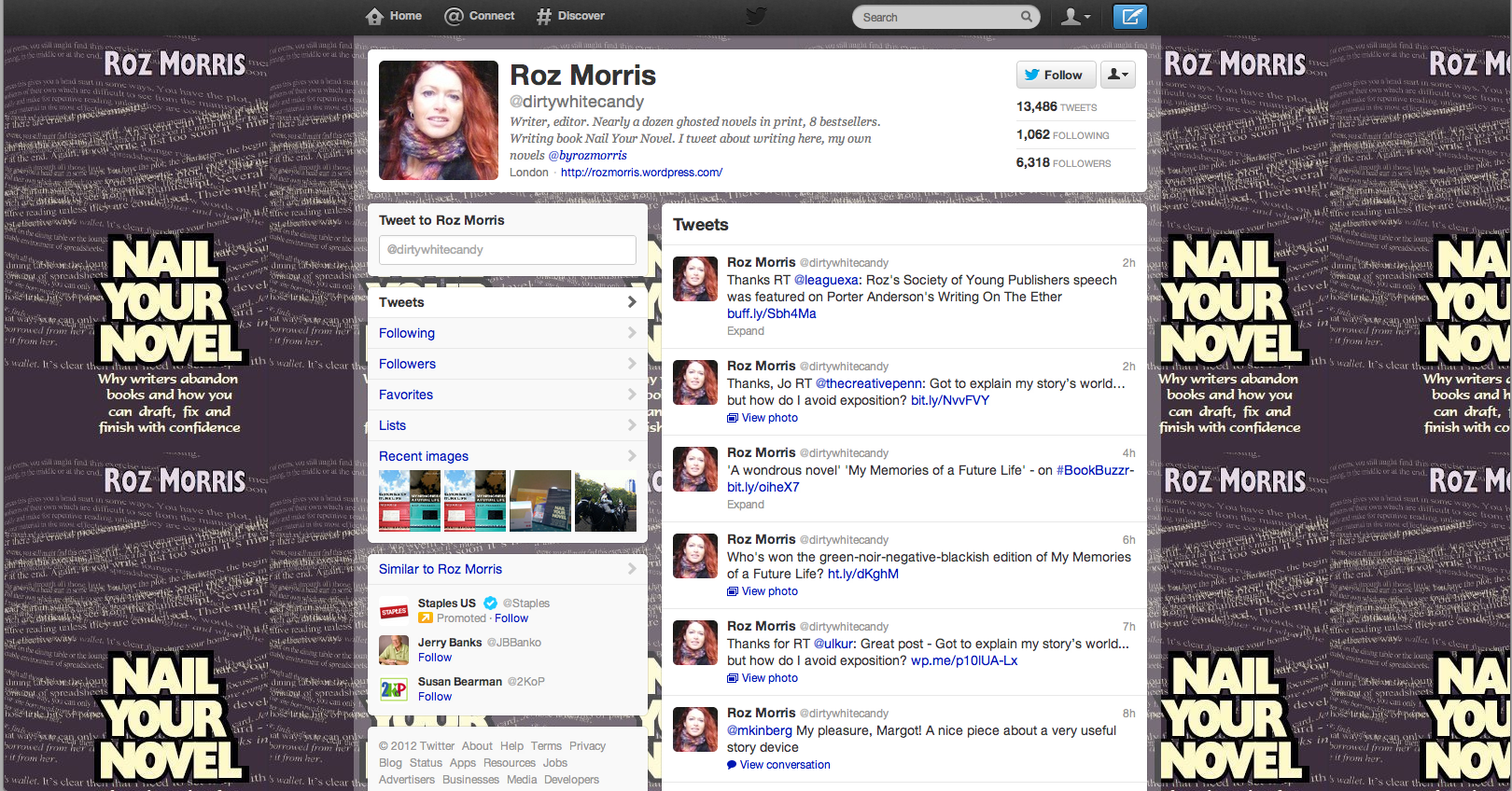Open the wp.me/p10lUA-Lx link
The width and height of the screenshot is (1512, 791).
[x=964, y=660]
